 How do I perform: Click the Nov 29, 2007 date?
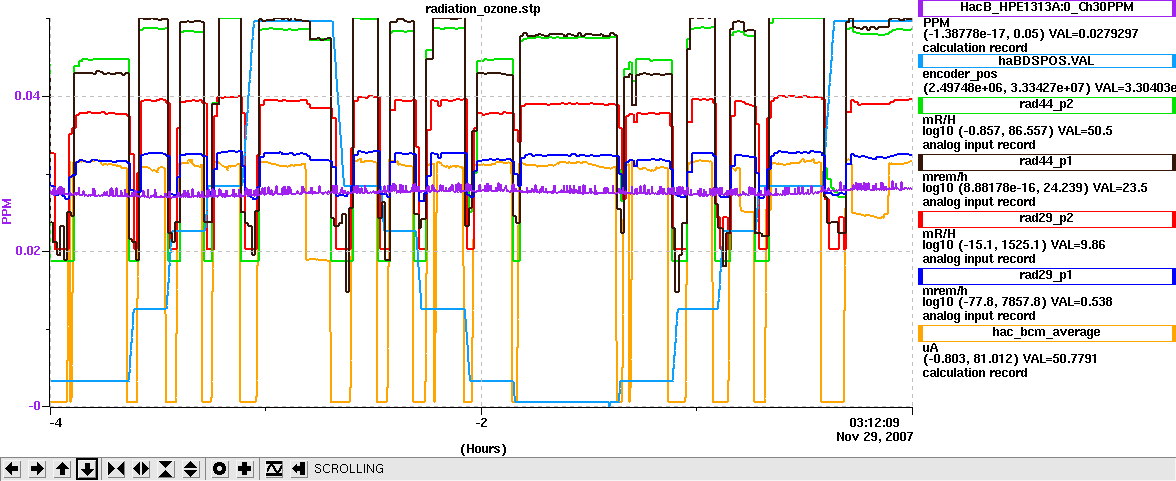tap(875, 436)
